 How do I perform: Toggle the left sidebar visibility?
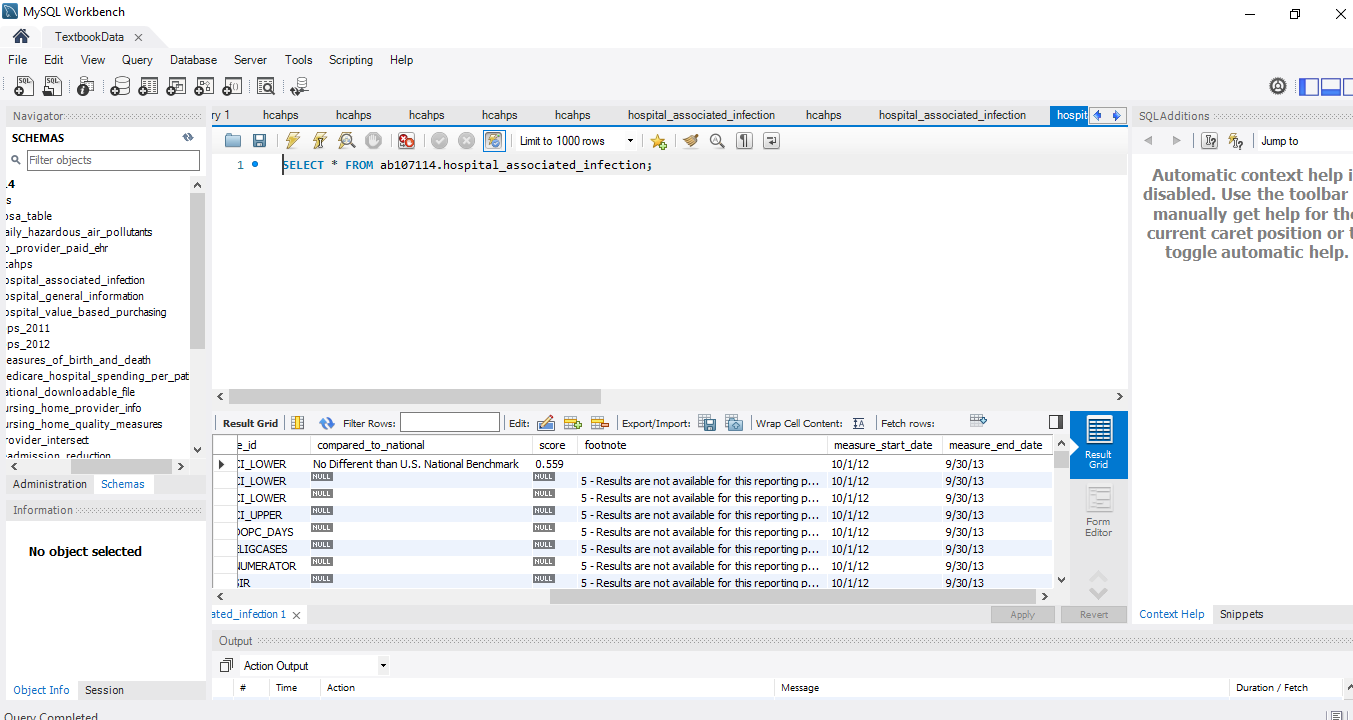[x=1309, y=87]
